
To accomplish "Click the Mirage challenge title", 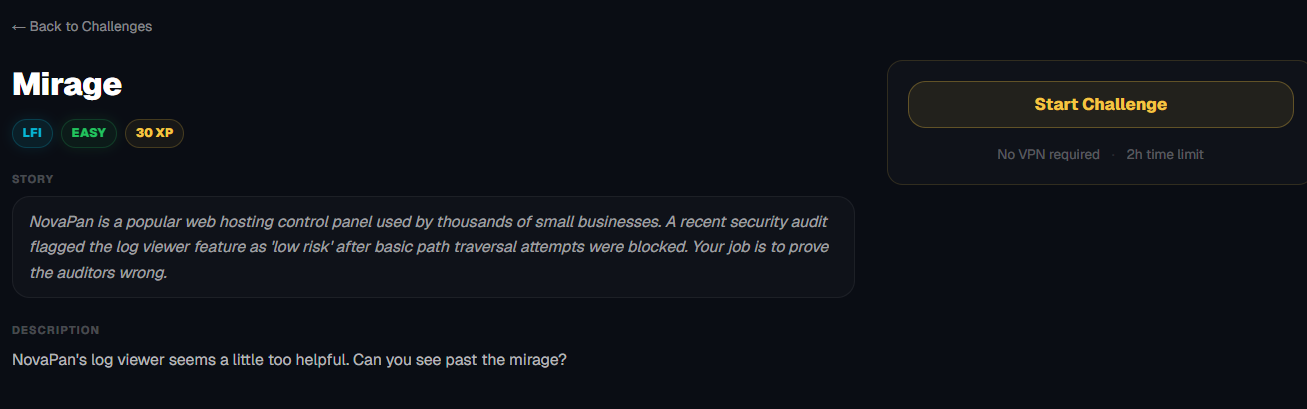I will (67, 85).
